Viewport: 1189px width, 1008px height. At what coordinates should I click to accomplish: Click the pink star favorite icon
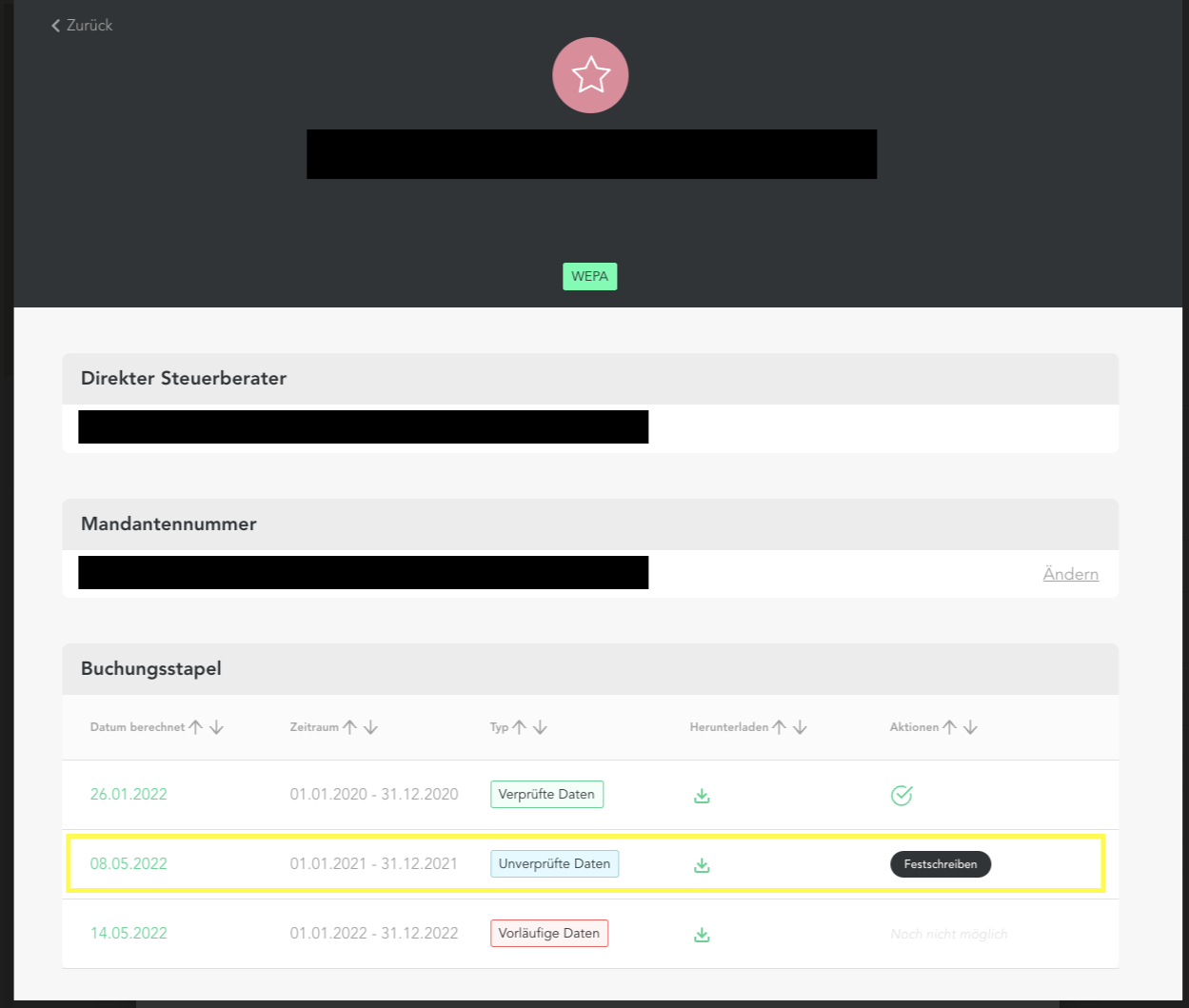click(x=590, y=75)
